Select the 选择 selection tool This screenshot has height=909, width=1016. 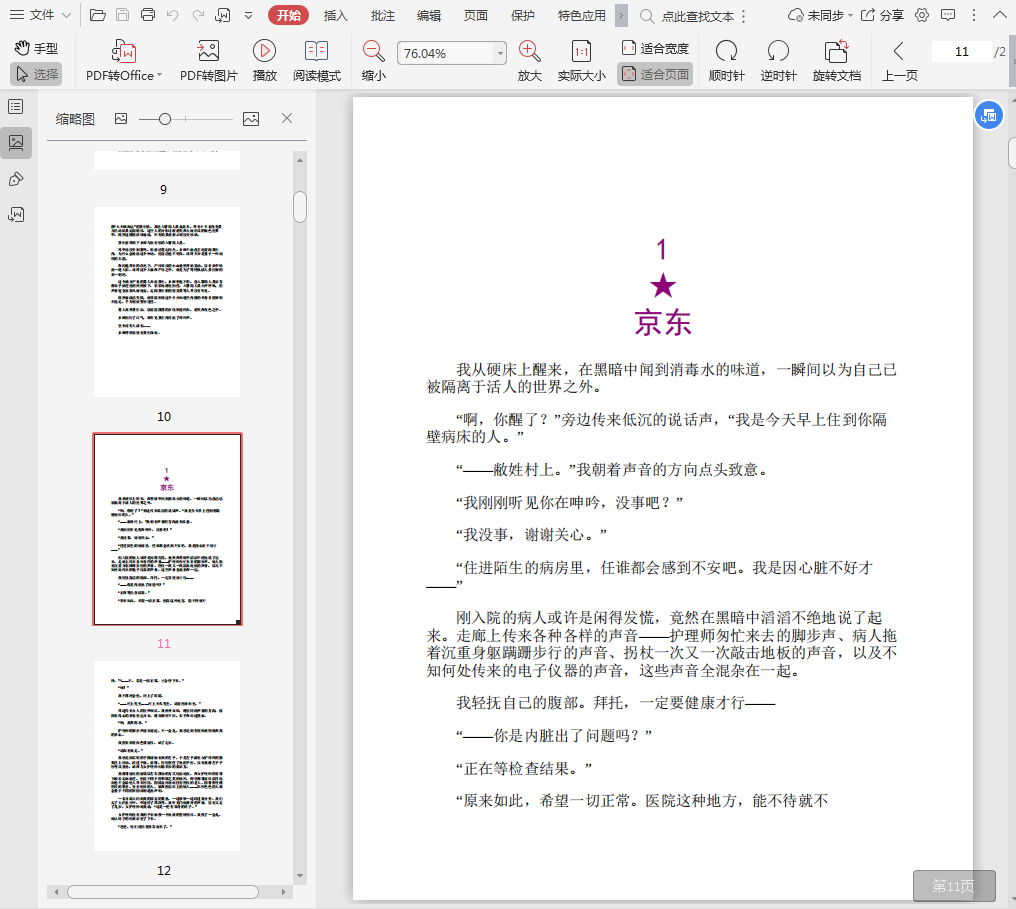(x=36, y=75)
